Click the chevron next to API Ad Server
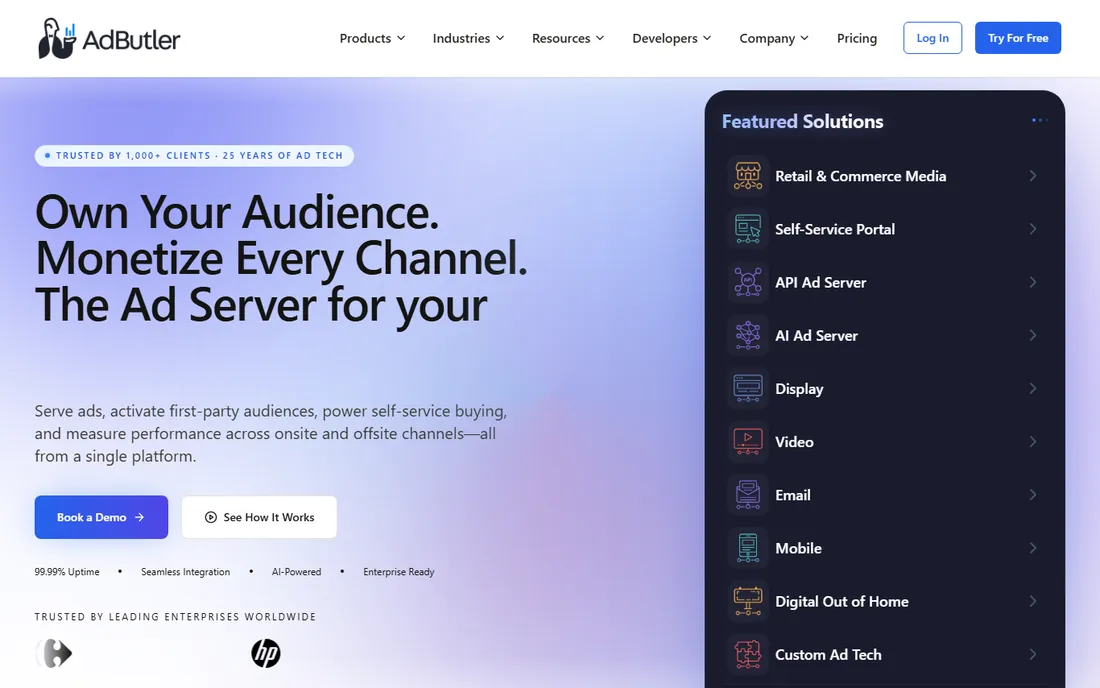 pos(1033,283)
